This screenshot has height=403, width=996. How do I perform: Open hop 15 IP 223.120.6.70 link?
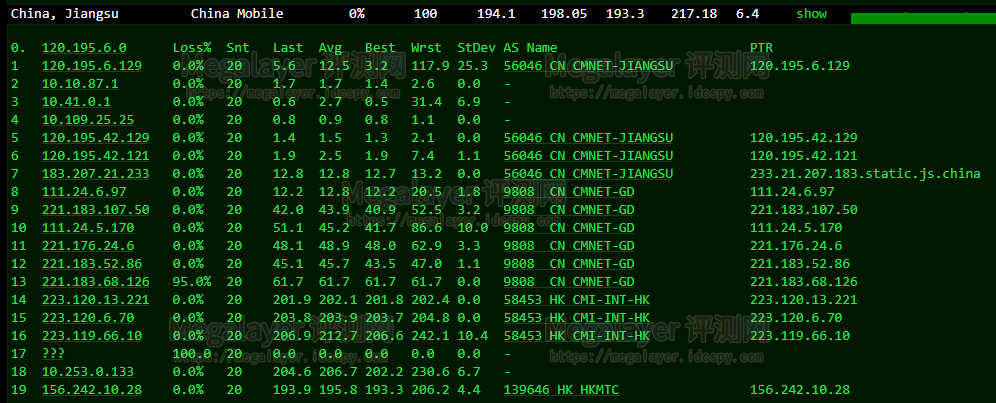(88, 318)
